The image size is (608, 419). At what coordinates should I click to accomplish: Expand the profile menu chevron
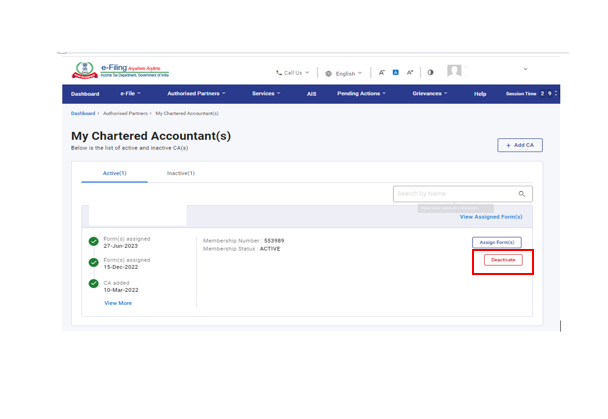point(526,70)
